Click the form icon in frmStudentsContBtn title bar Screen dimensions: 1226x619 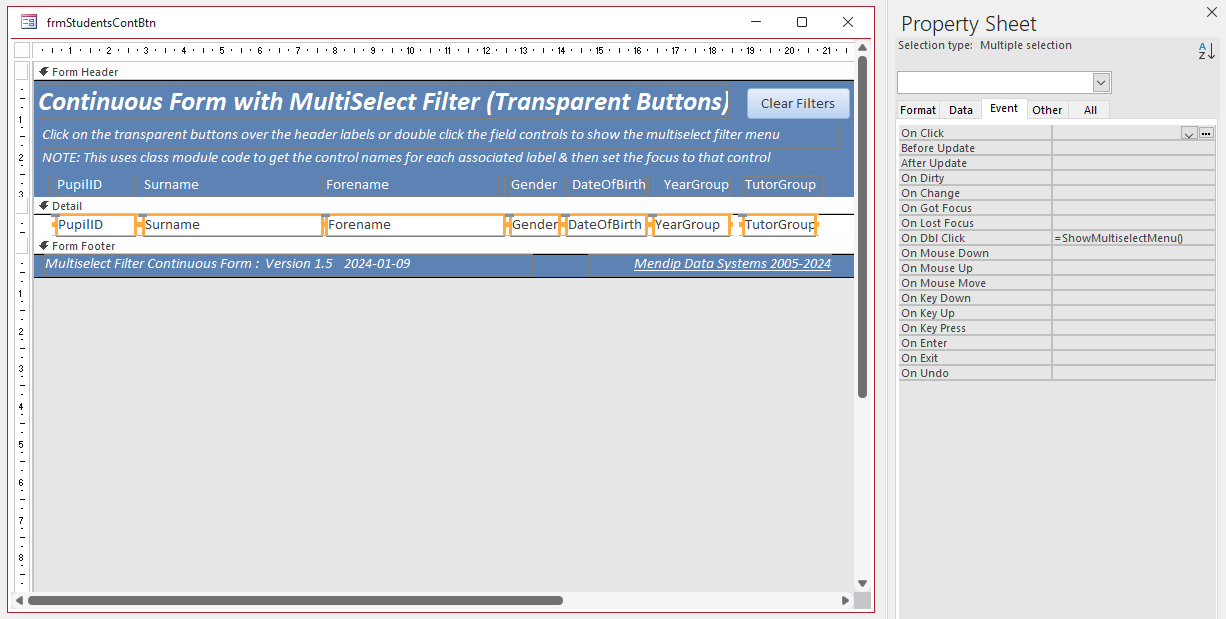click(x=29, y=22)
